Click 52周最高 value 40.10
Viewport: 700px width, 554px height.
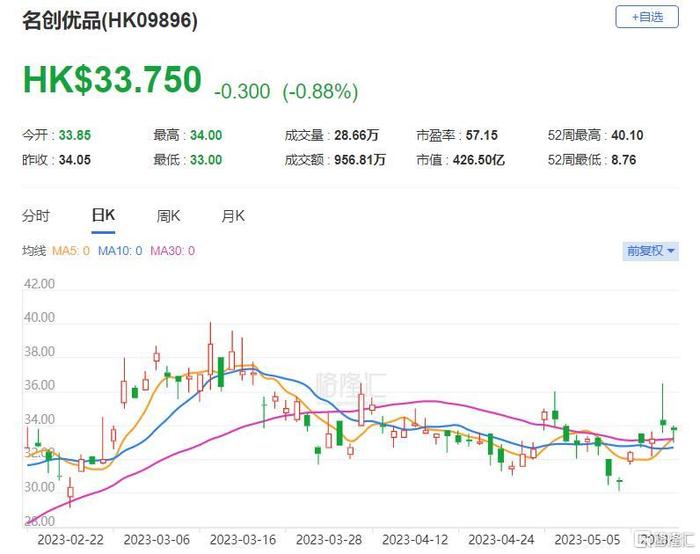coord(627,135)
